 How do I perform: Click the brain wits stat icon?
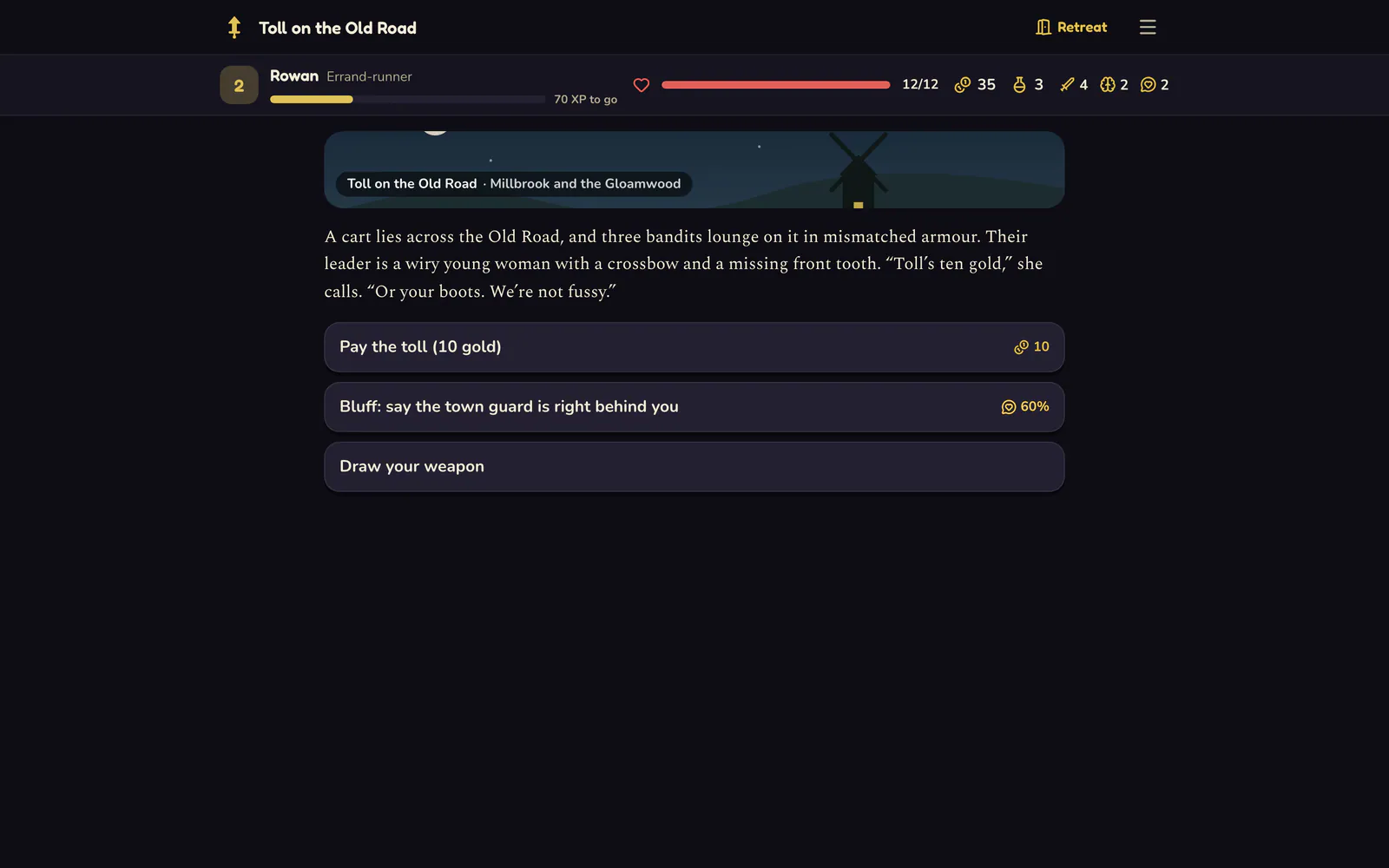[1108, 85]
